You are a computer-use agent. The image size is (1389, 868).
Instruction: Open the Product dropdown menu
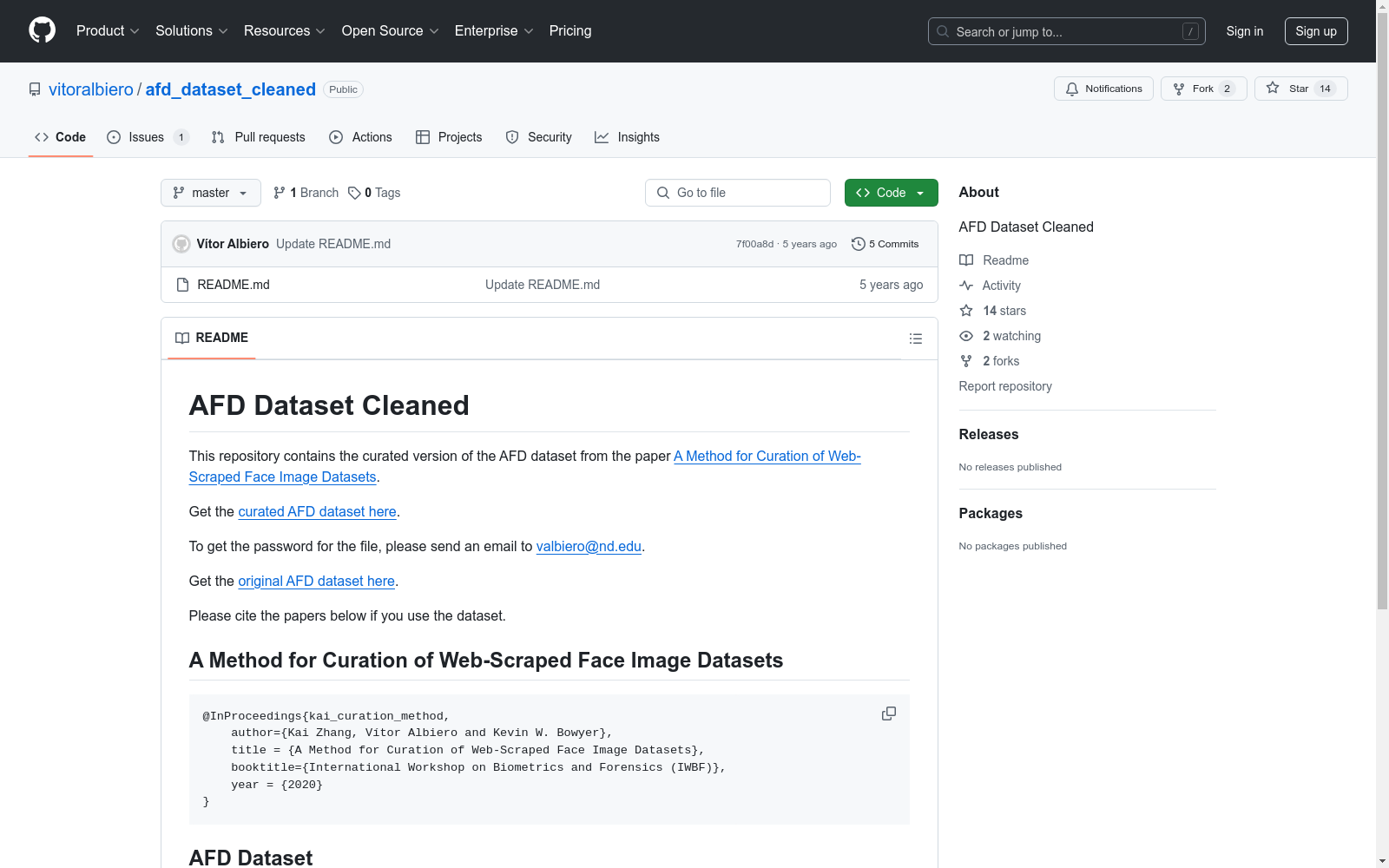coord(108,31)
